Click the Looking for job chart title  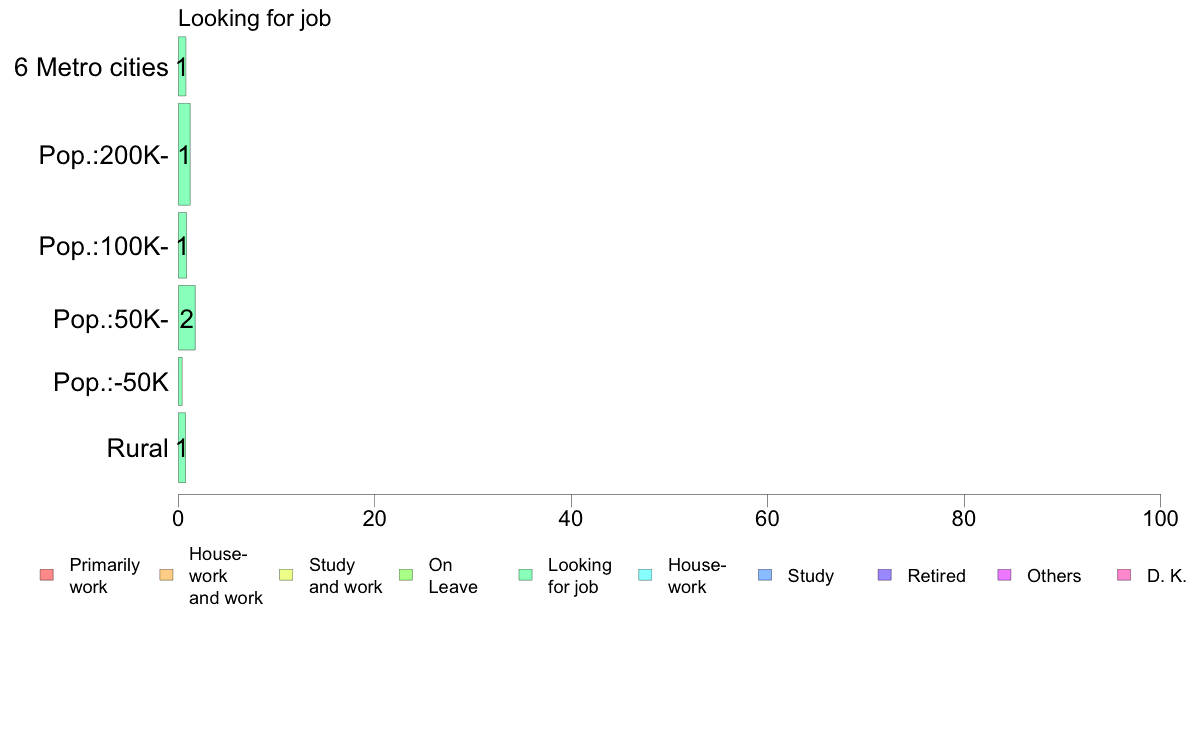click(255, 18)
